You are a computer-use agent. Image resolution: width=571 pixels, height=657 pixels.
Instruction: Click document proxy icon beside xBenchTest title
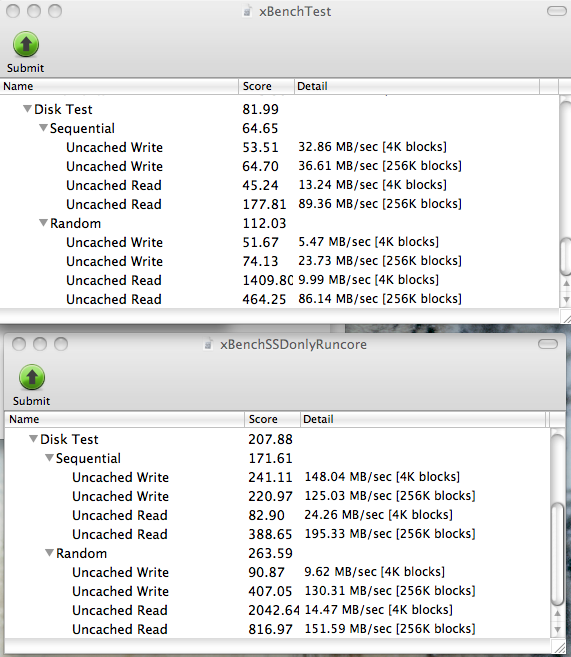pyautogui.click(x=247, y=11)
